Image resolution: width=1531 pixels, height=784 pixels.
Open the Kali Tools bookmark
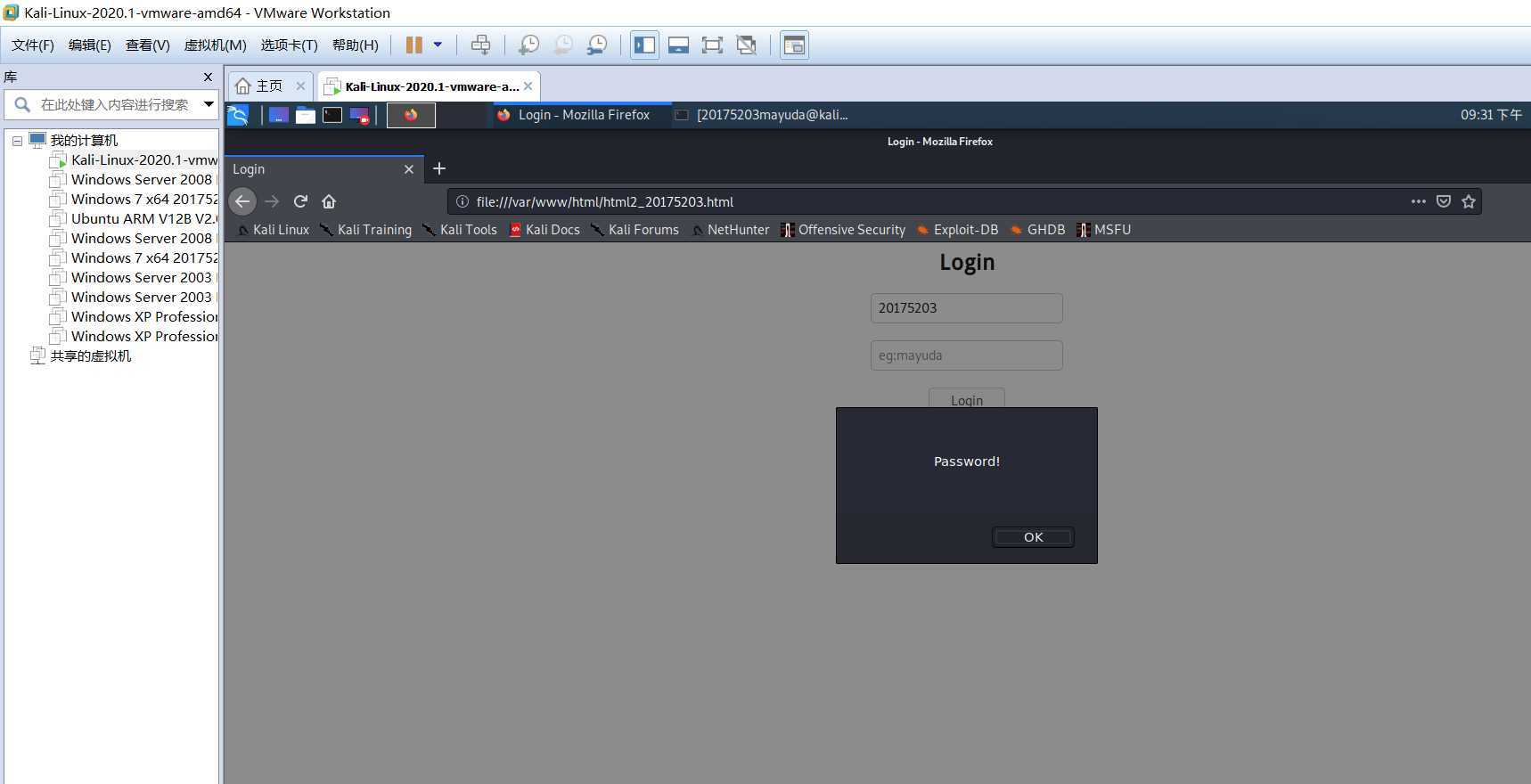[x=460, y=230]
